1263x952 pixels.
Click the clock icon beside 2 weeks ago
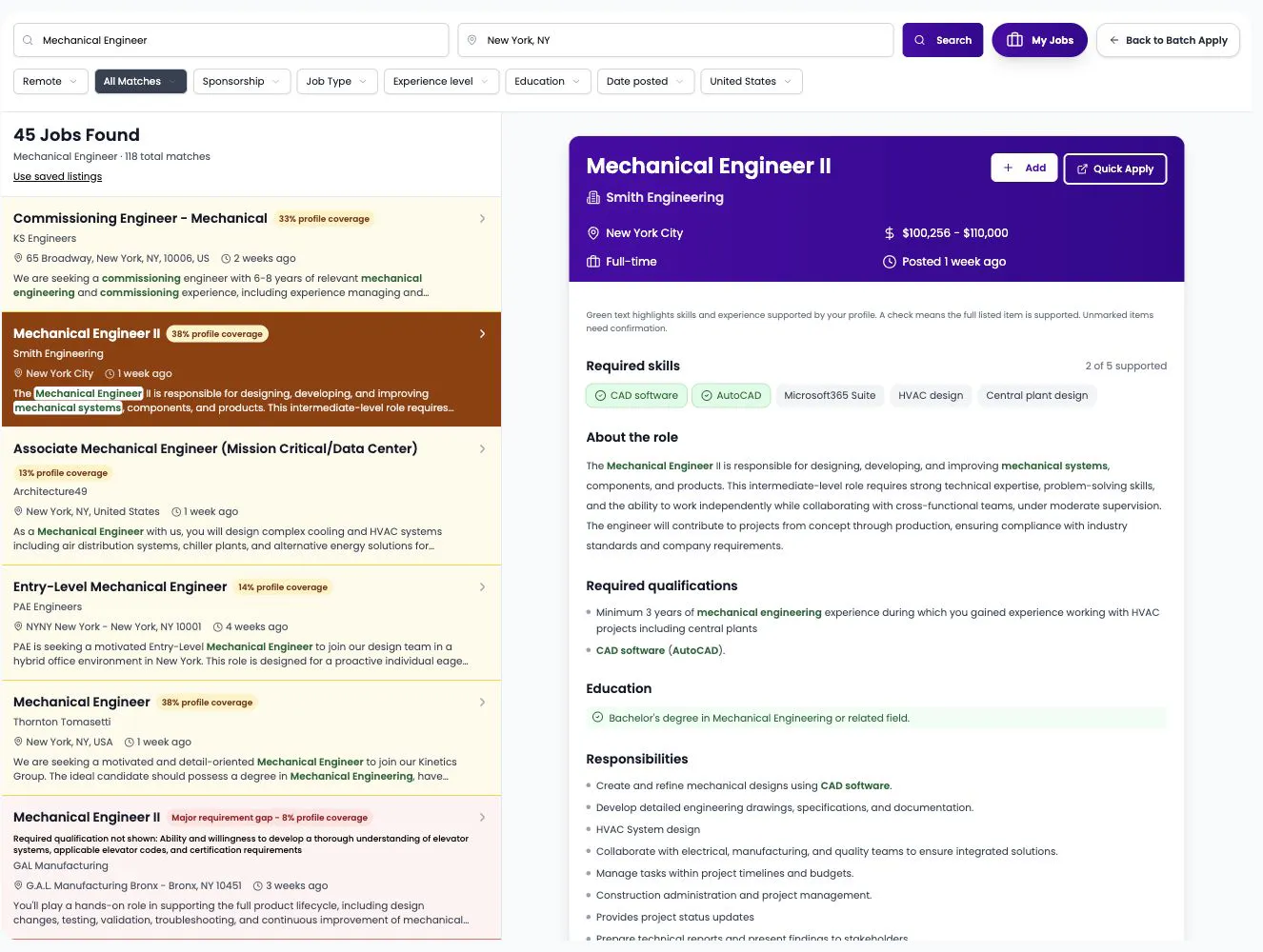coord(226,258)
